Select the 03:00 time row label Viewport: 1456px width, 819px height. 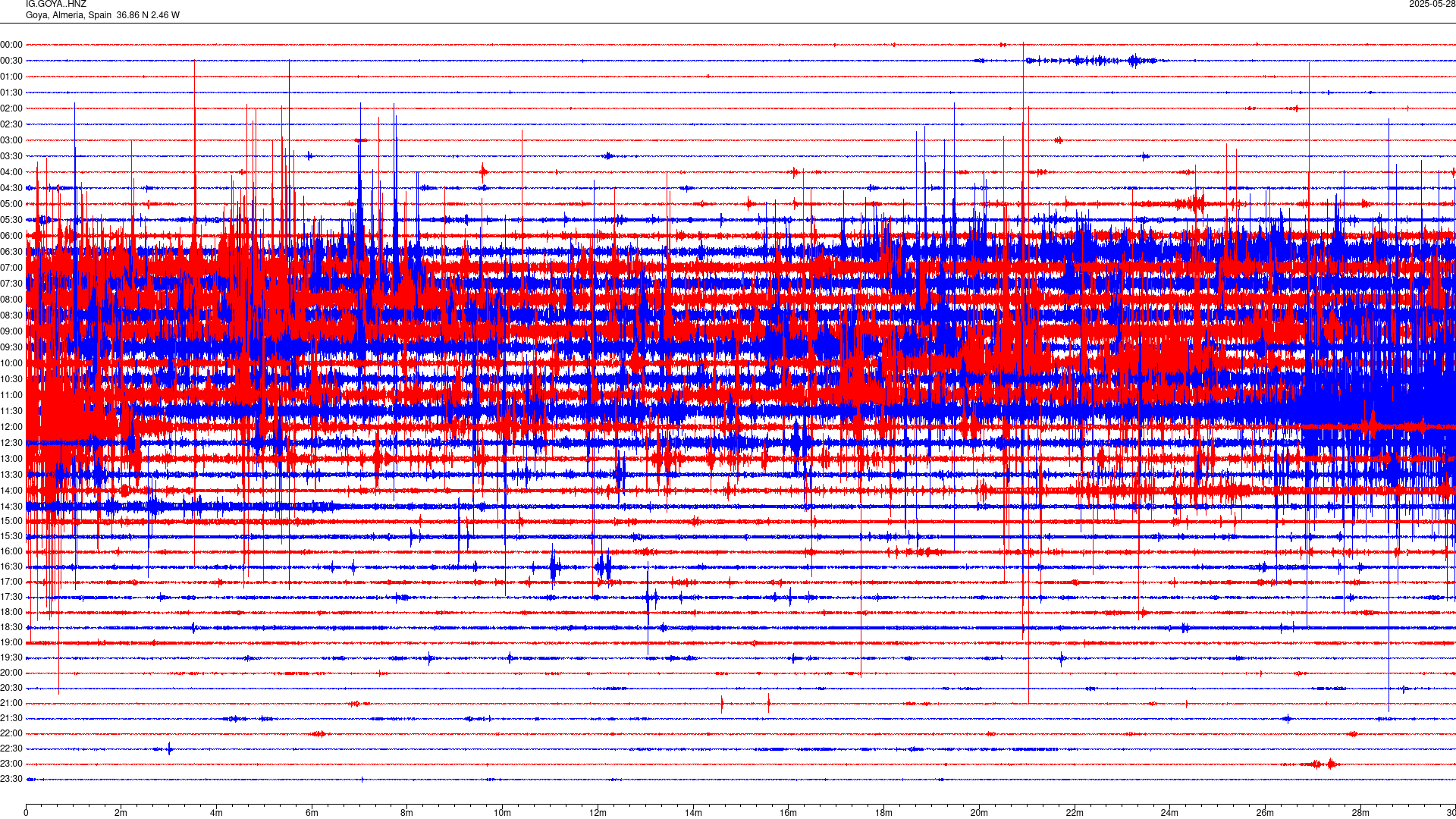[11, 140]
